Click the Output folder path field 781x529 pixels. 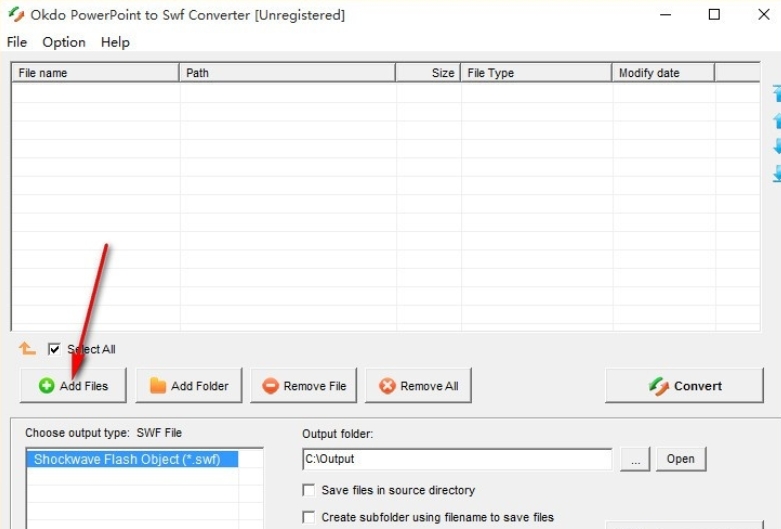pyautogui.click(x=457, y=459)
